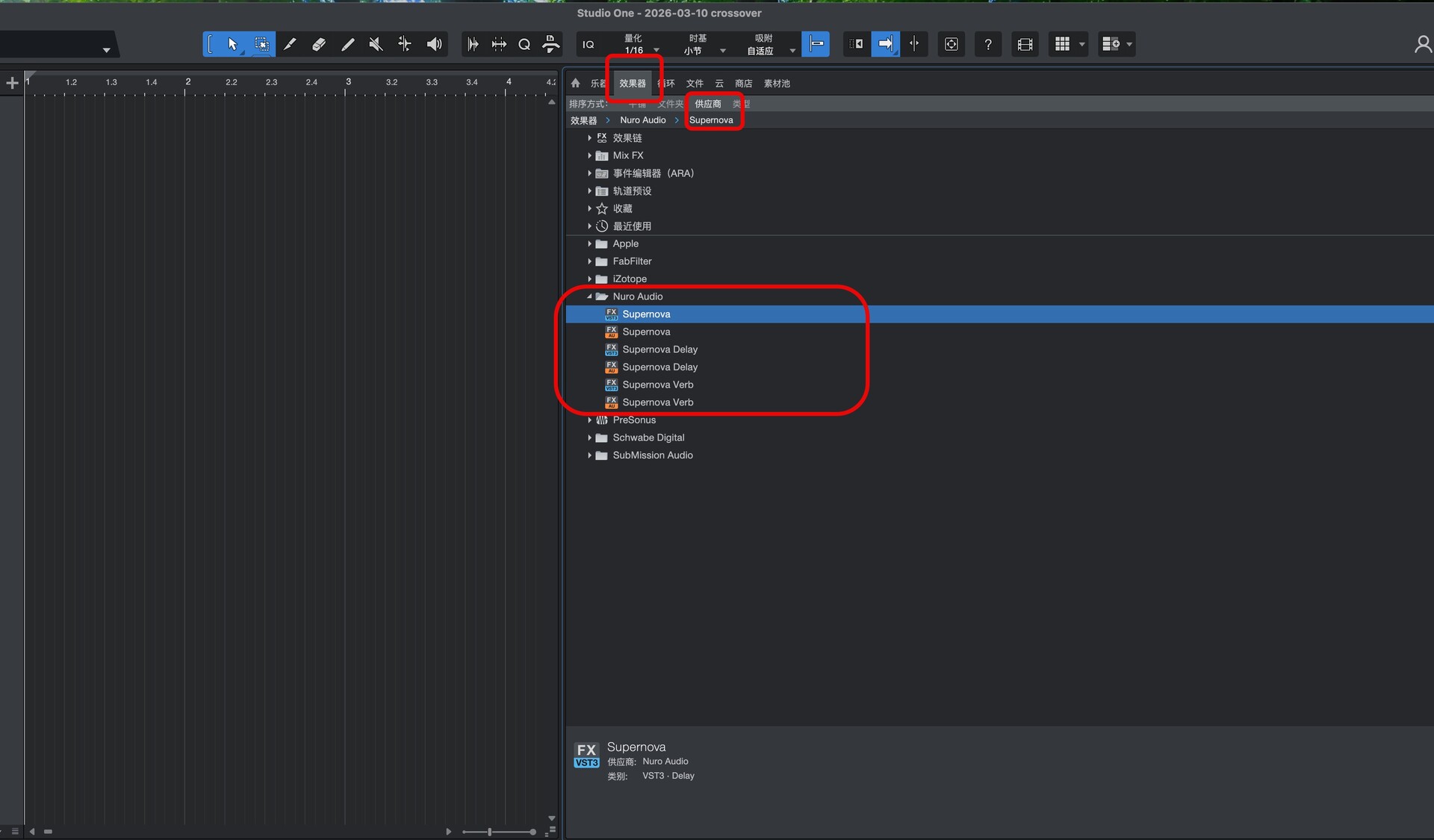1434x840 pixels.
Task: Open the 素材池 browser tab
Action: coord(777,84)
